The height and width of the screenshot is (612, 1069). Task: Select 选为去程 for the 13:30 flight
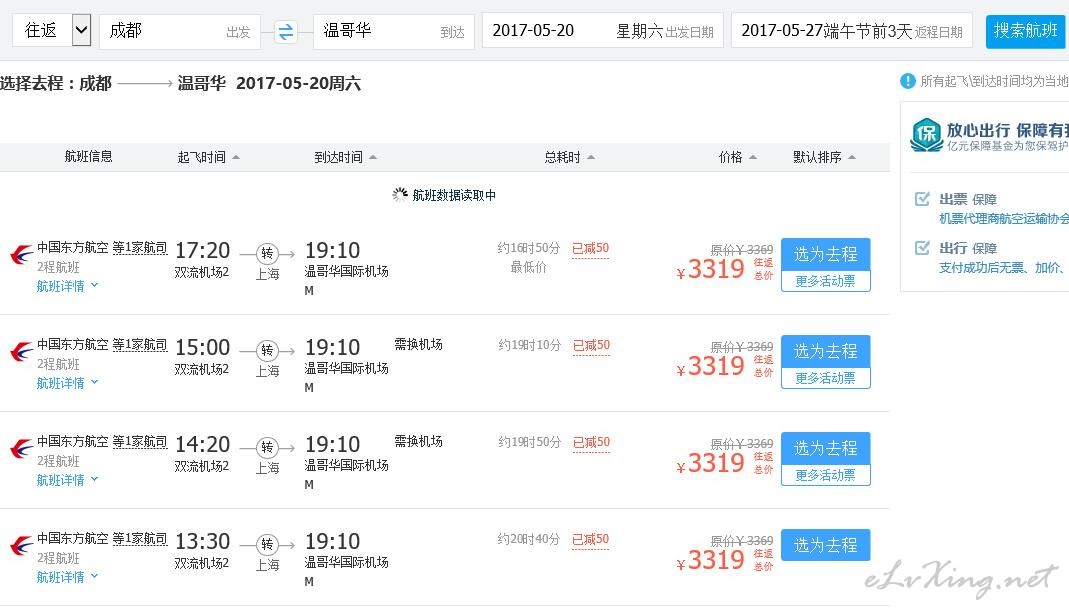(x=825, y=545)
